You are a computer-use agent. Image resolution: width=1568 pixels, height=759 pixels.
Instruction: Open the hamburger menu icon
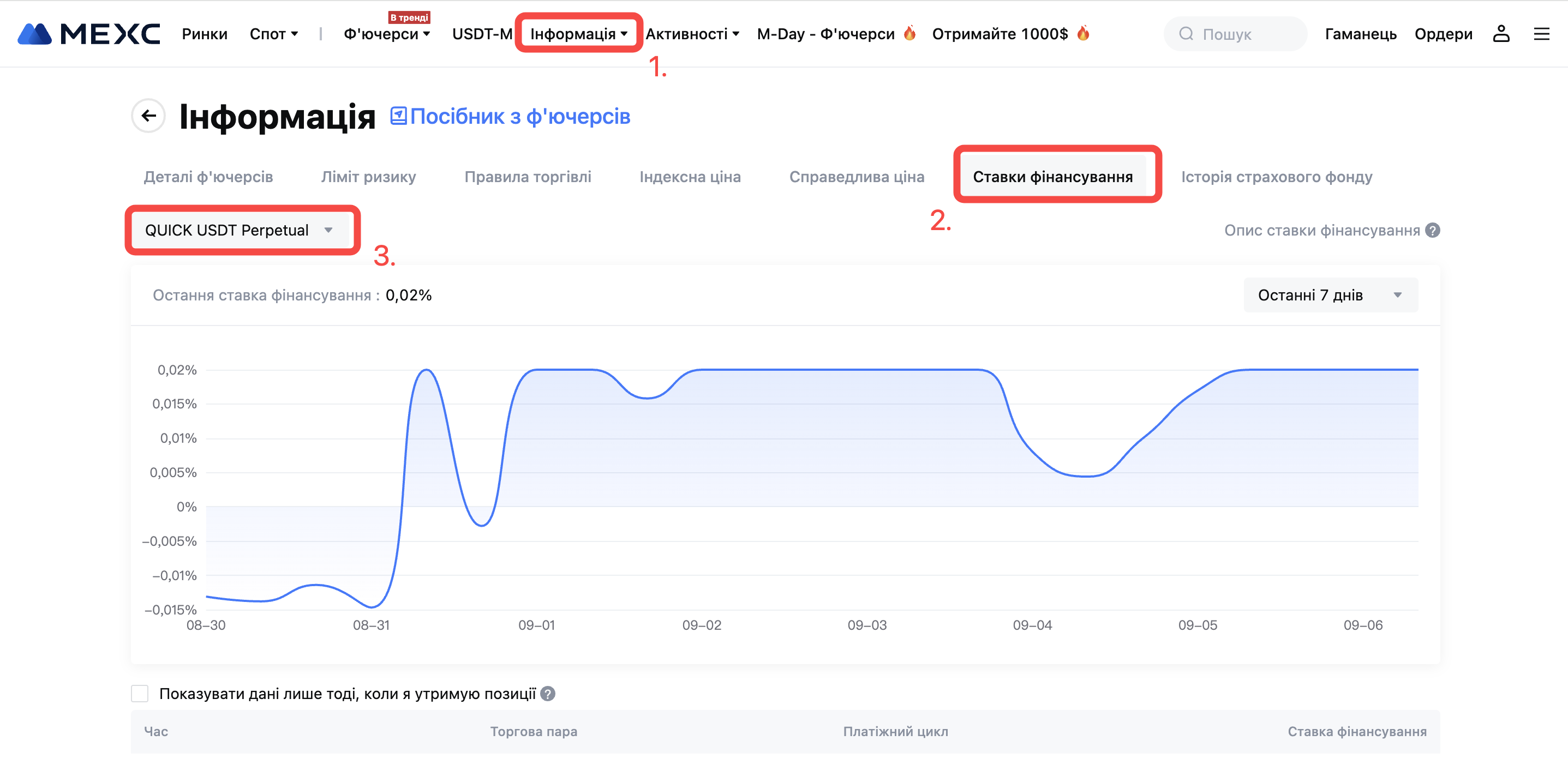coord(1541,34)
